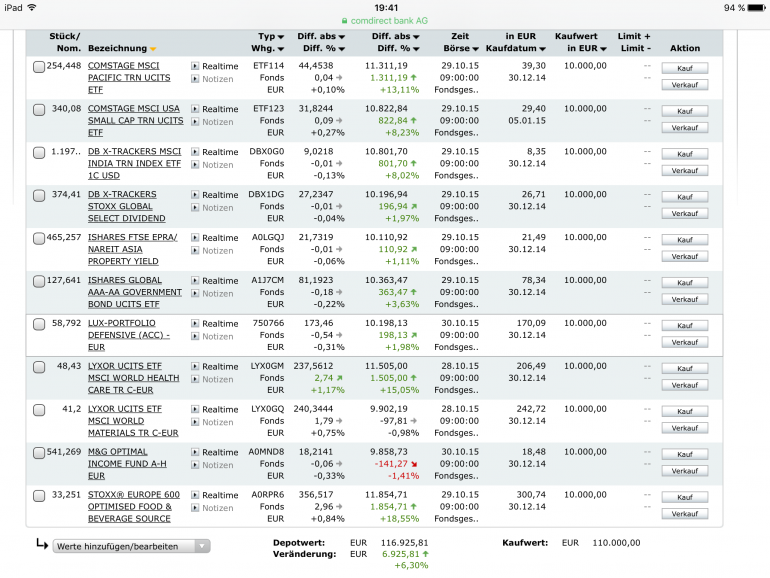Sort by Kaufwert in EUR arrow

[604, 49]
